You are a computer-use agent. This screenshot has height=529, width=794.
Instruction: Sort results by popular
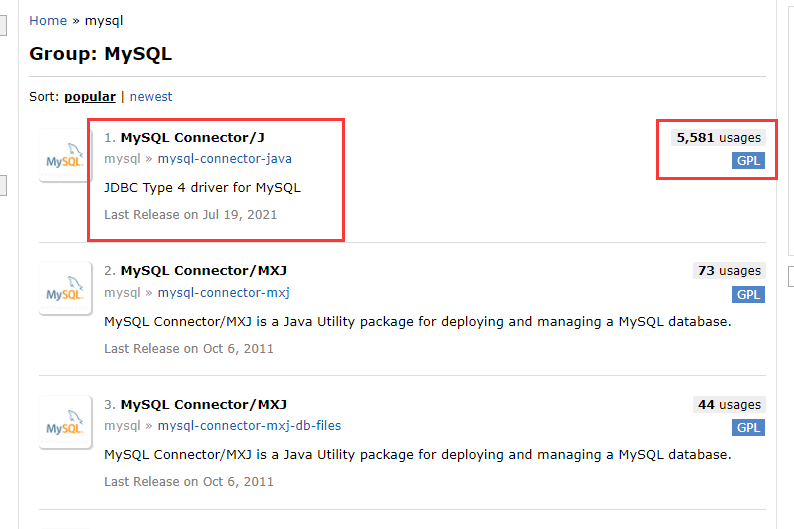(x=89, y=97)
